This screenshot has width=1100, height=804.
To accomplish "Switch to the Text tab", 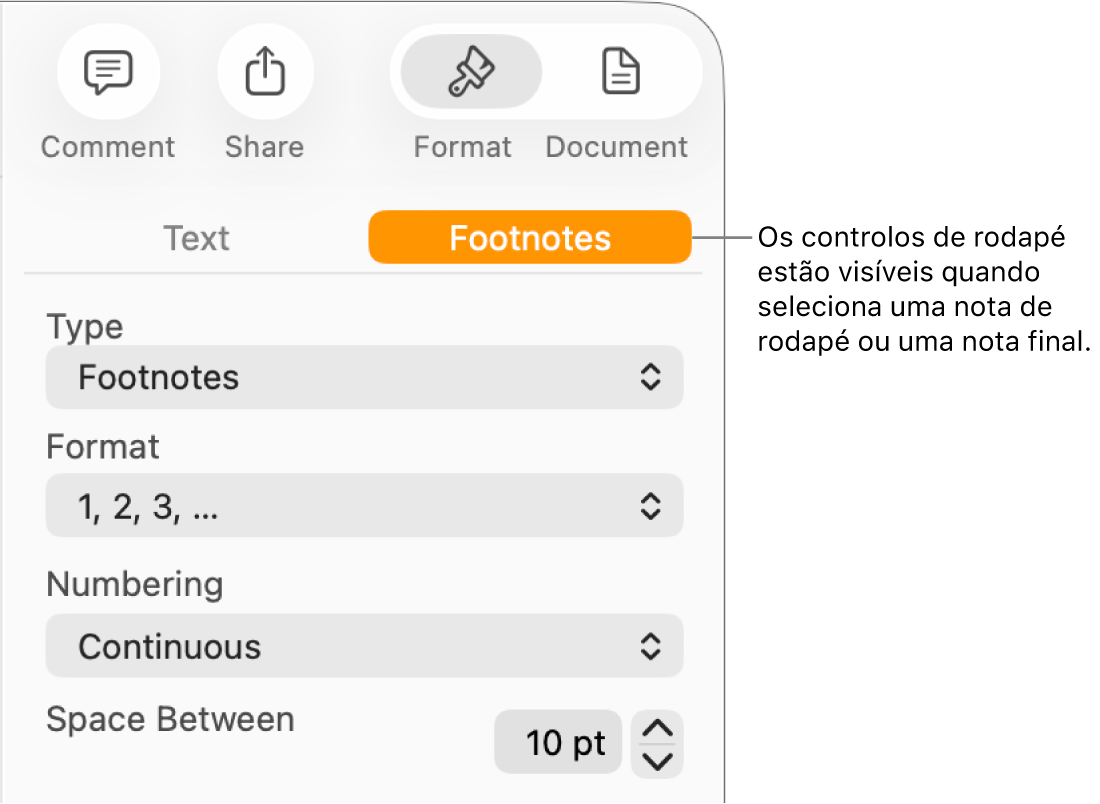I will 196,238.
